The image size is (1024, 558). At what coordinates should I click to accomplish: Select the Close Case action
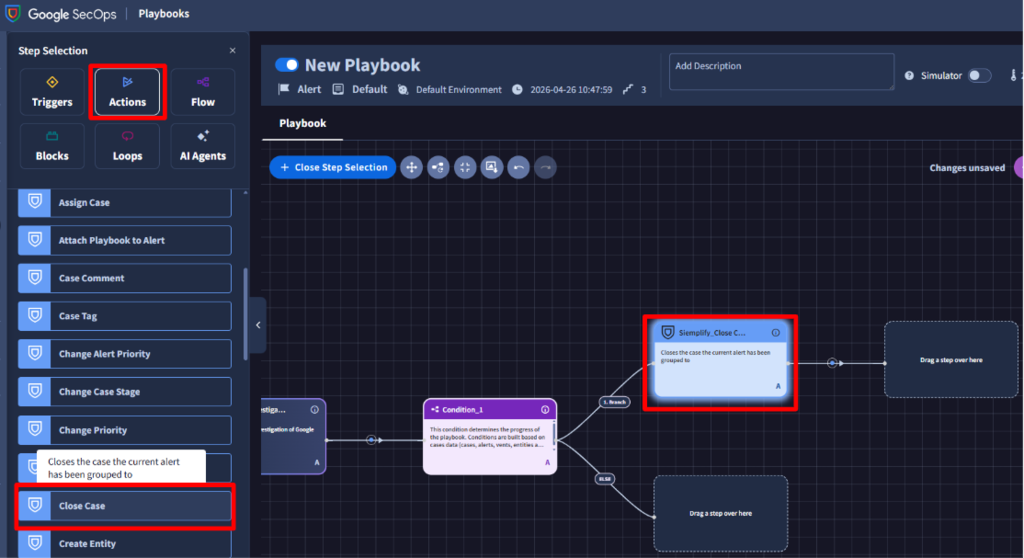point(125,506)
